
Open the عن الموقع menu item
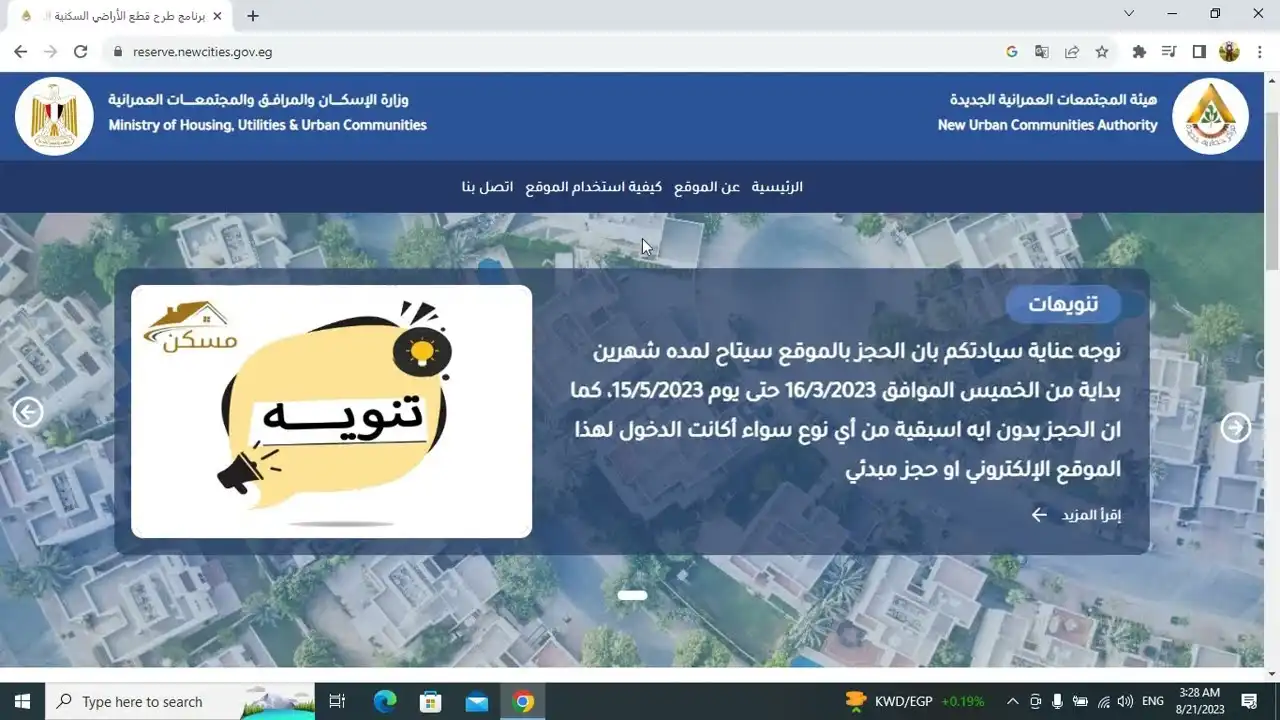click(x=707, y=187)
